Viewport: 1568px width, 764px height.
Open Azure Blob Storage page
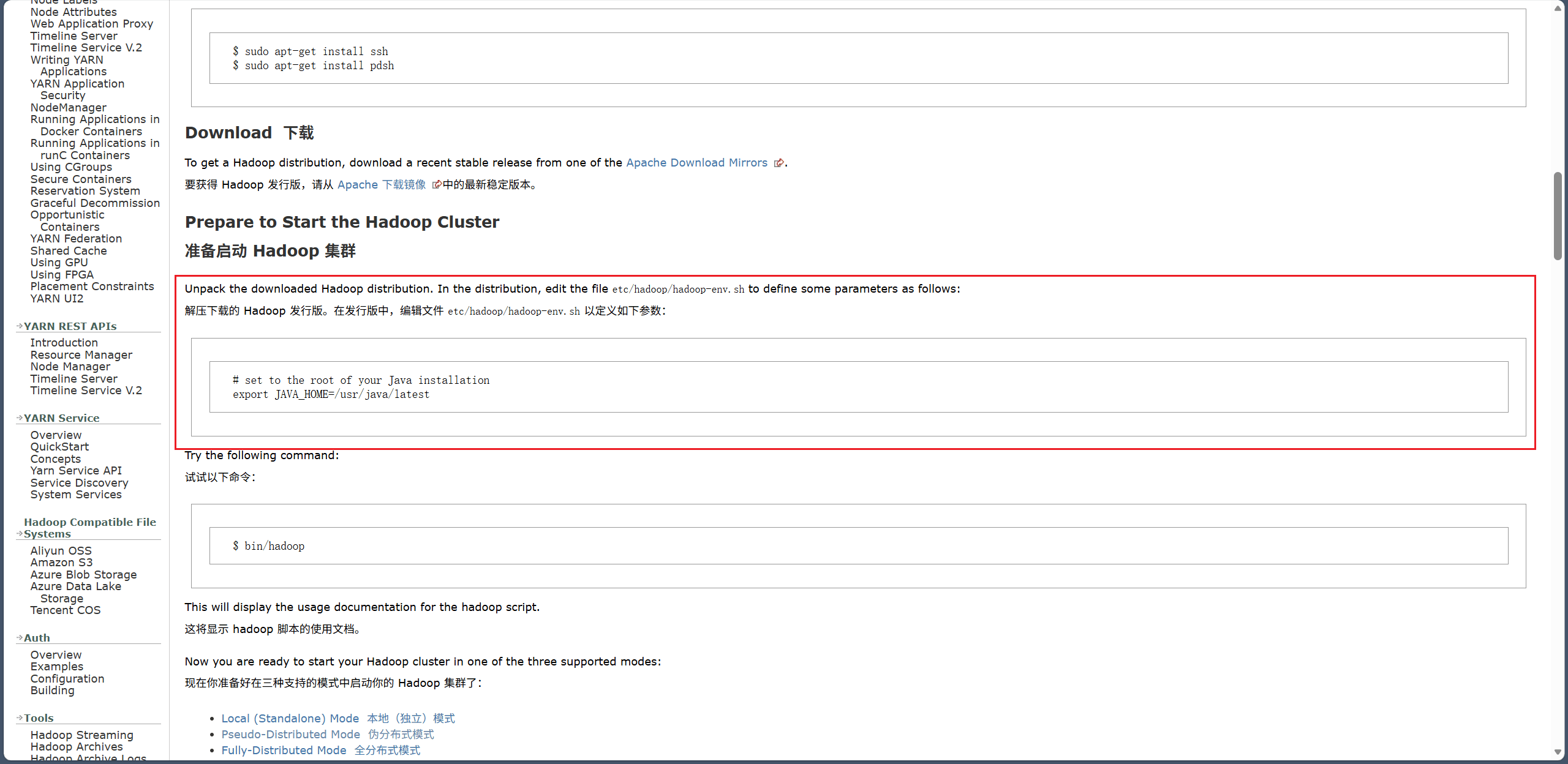[x=84, y=575]
